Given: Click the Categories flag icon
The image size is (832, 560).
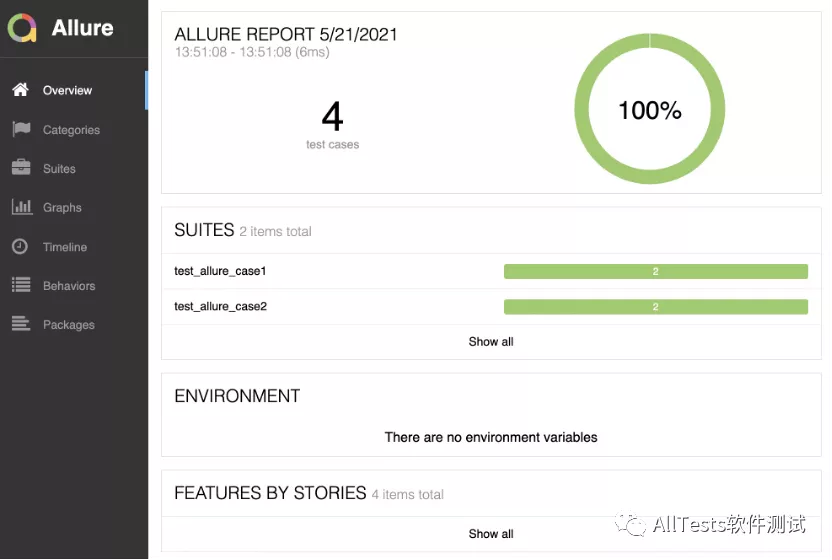Looking at the screenshot, I should click(x=20, y=129).
